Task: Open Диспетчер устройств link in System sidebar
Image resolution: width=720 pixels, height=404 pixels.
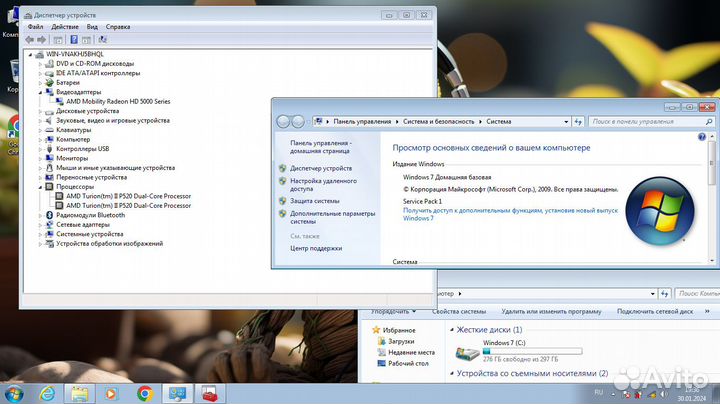Action: coord(321,168)
